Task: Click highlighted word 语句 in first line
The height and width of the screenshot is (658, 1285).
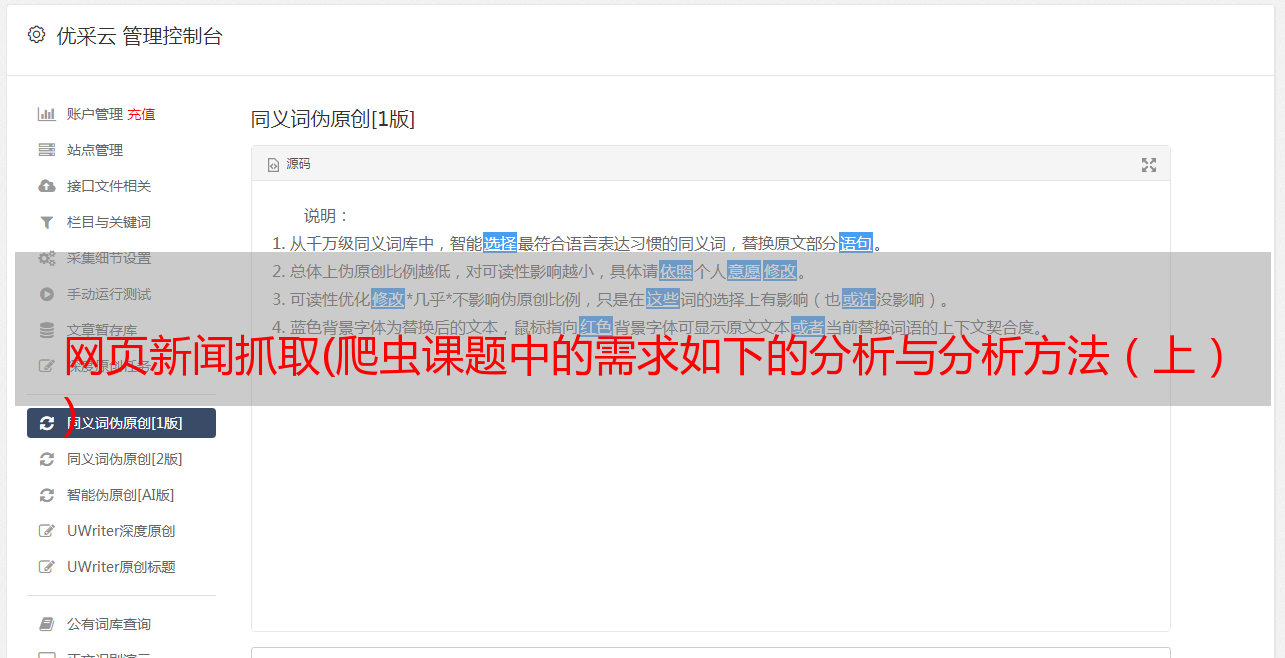Action: pos(856,243)
